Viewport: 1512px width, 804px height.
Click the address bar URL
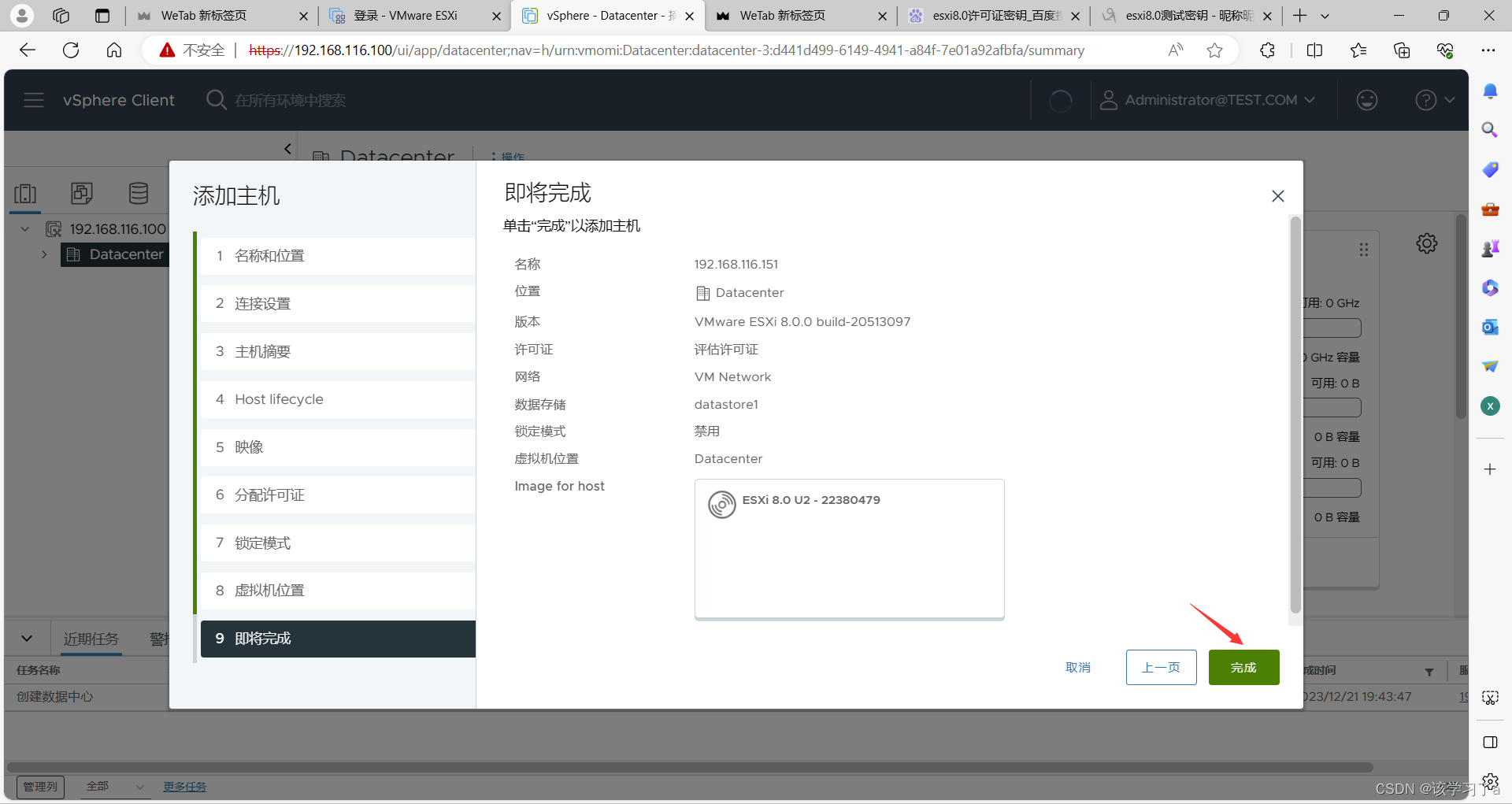tap(666, 50)
